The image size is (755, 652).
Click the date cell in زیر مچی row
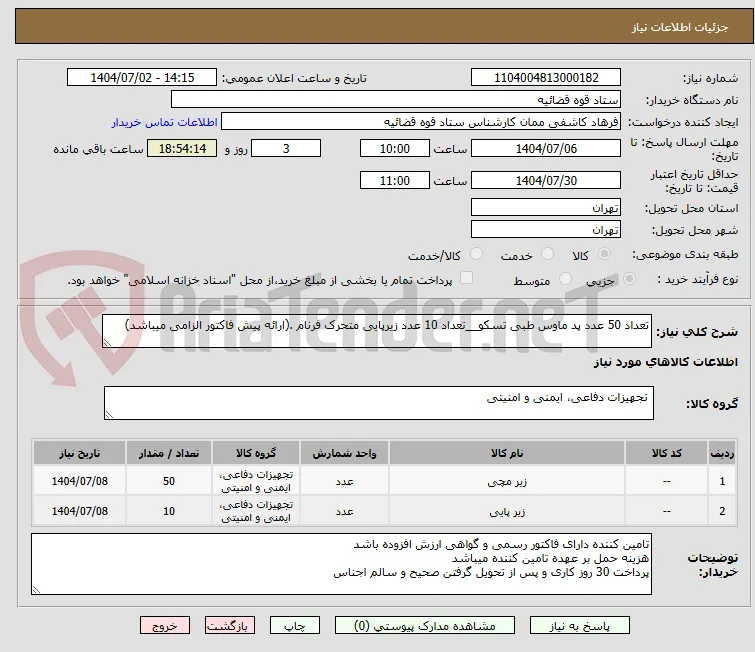[79, 481]
